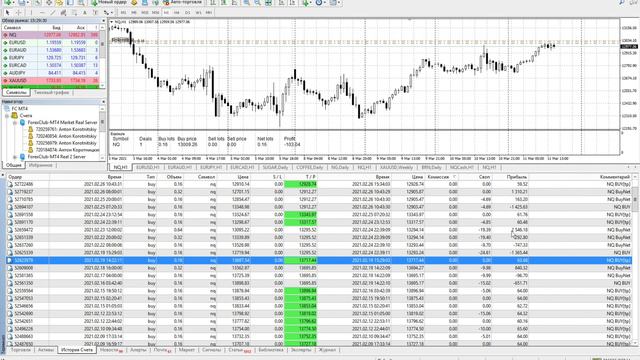640x360 pixels.
Task: Close the Market Watch panel
Action: pos(104,20)
